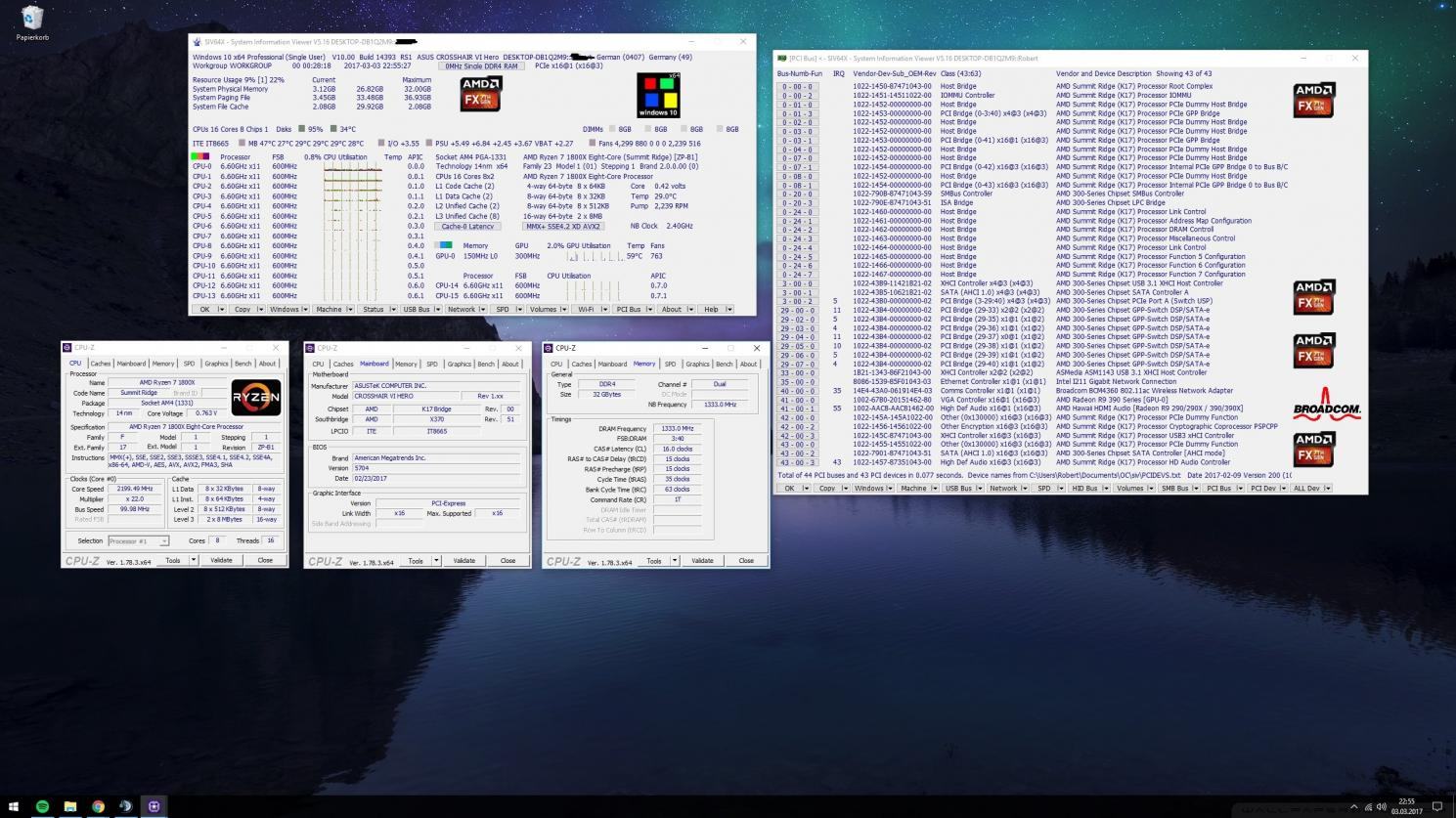Screen dimensions: 1456x818
Task: Click the 0 - 00 - 0 bus entry in PCI window
Action: [796, 87]
